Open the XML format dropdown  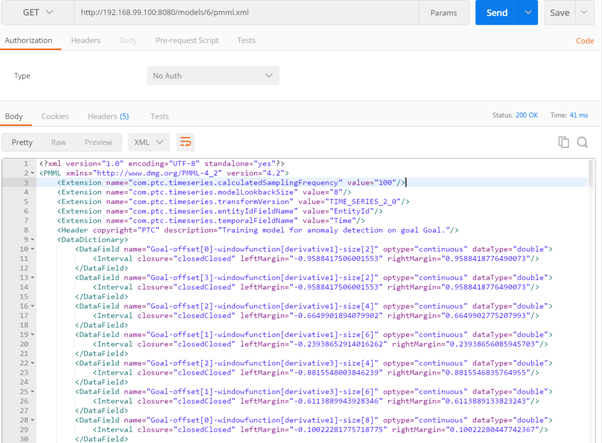tap(149, 142)
